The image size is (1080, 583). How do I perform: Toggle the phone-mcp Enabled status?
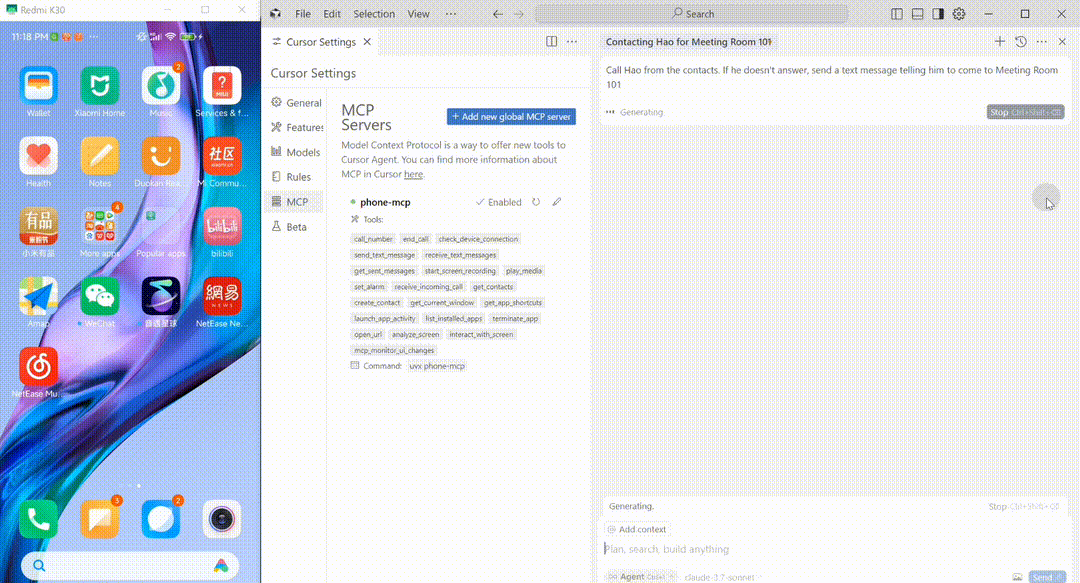(x=499, y=202)
